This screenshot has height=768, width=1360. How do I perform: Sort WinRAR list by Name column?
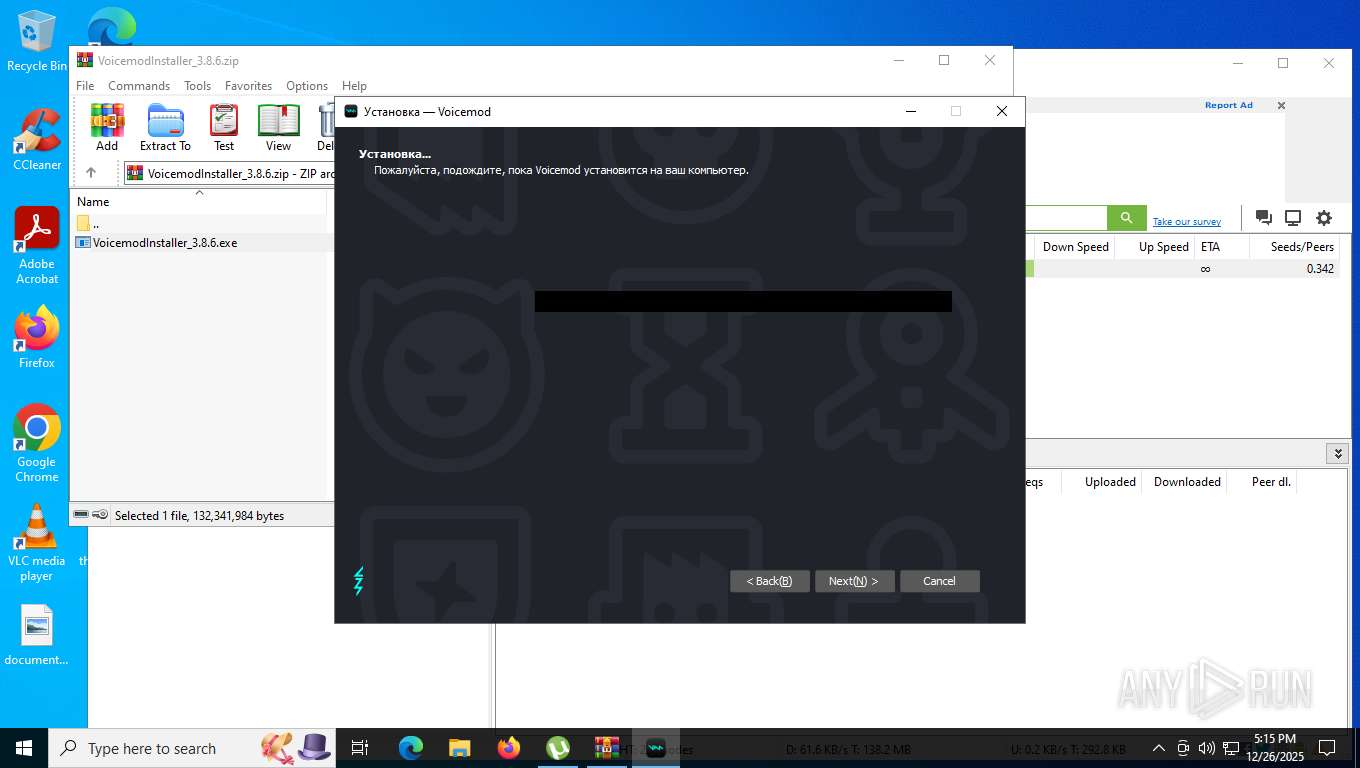coord(199,201)
